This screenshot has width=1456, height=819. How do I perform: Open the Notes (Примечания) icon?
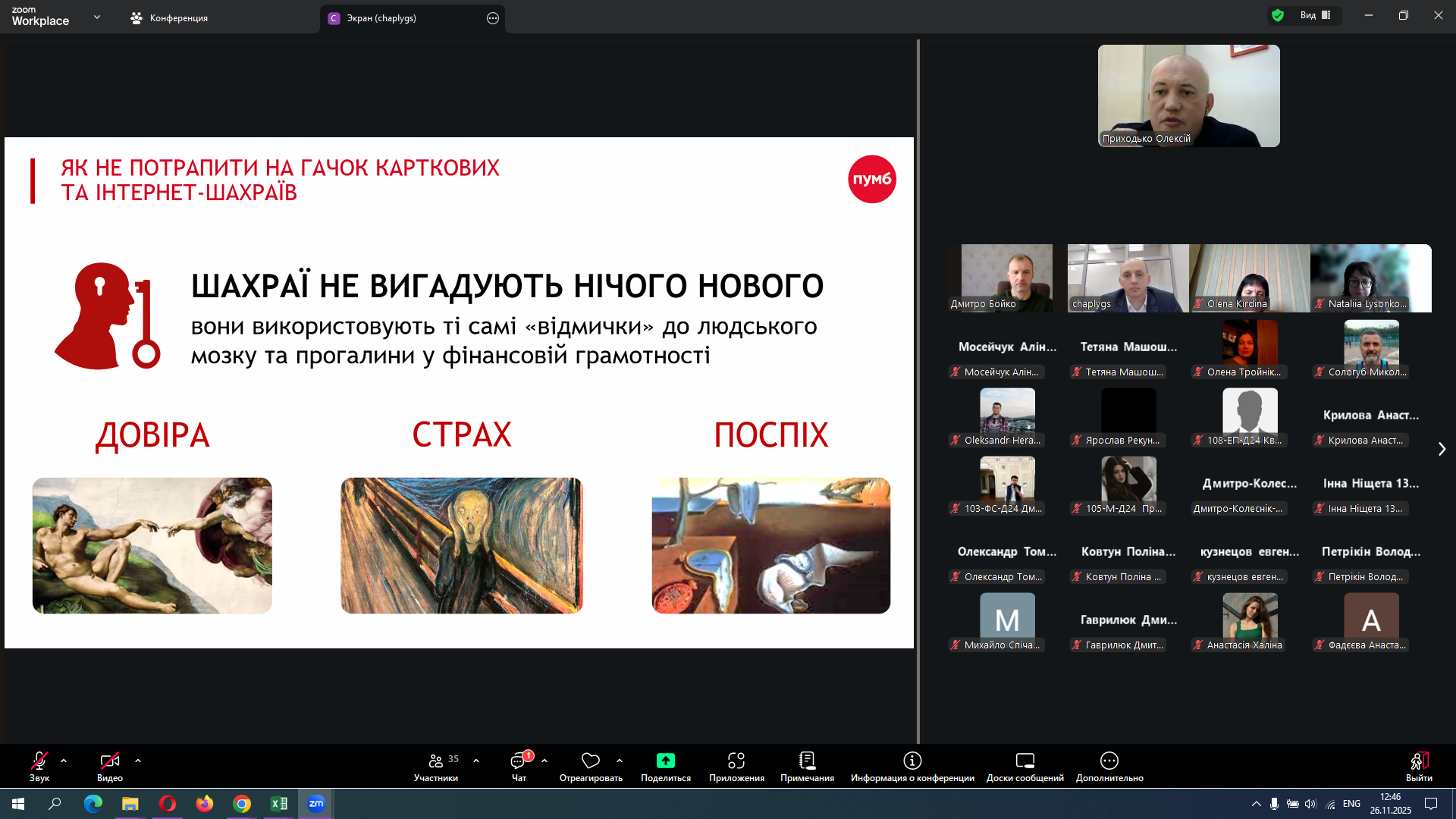click(x=807, y=761)
